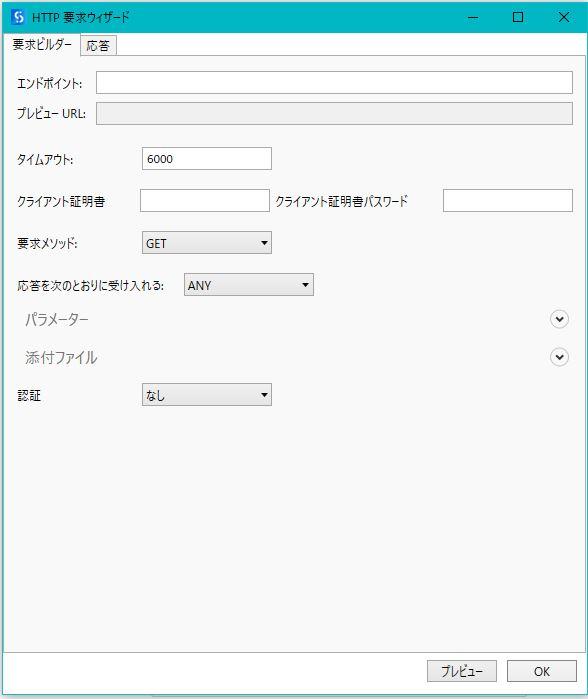Screen dimensions: 588x699
Task: Select the 要求ビルダー tab
Action: pyautogui.click(x=42, y=45)
